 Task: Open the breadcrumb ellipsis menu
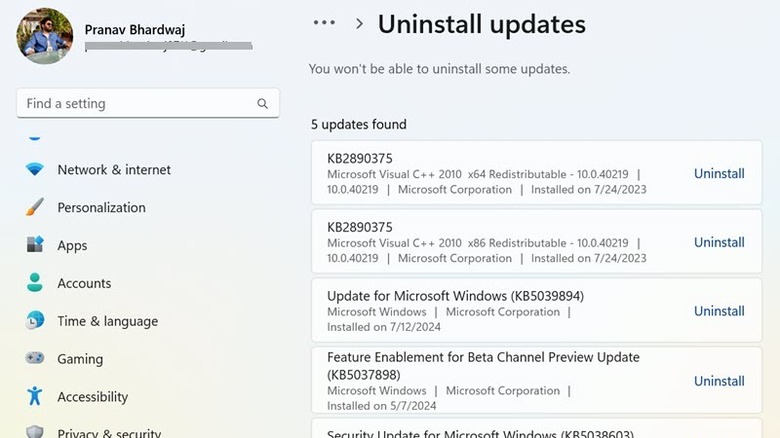pyautogui.click(x=324, y=23)
